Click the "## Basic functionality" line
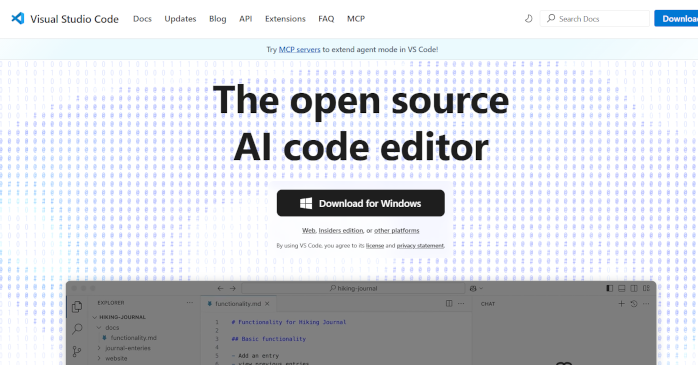The image size is (698, 365). [x=269, y=339]
